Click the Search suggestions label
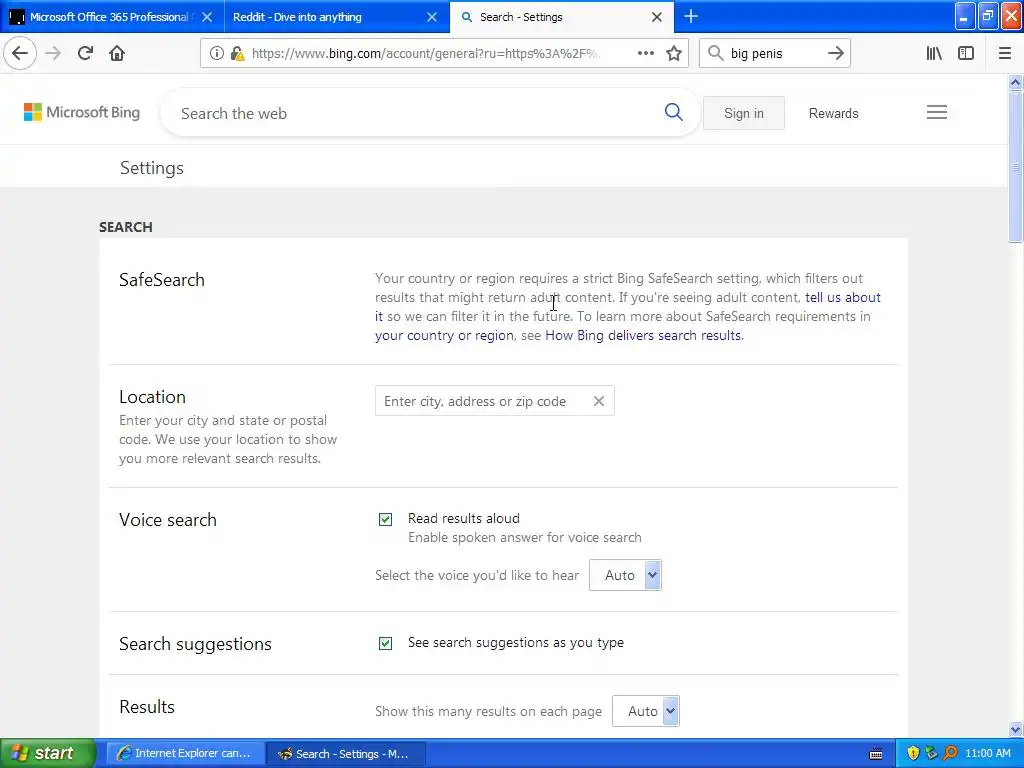This screenshot has width=1024, height=768. click(195, 644)
